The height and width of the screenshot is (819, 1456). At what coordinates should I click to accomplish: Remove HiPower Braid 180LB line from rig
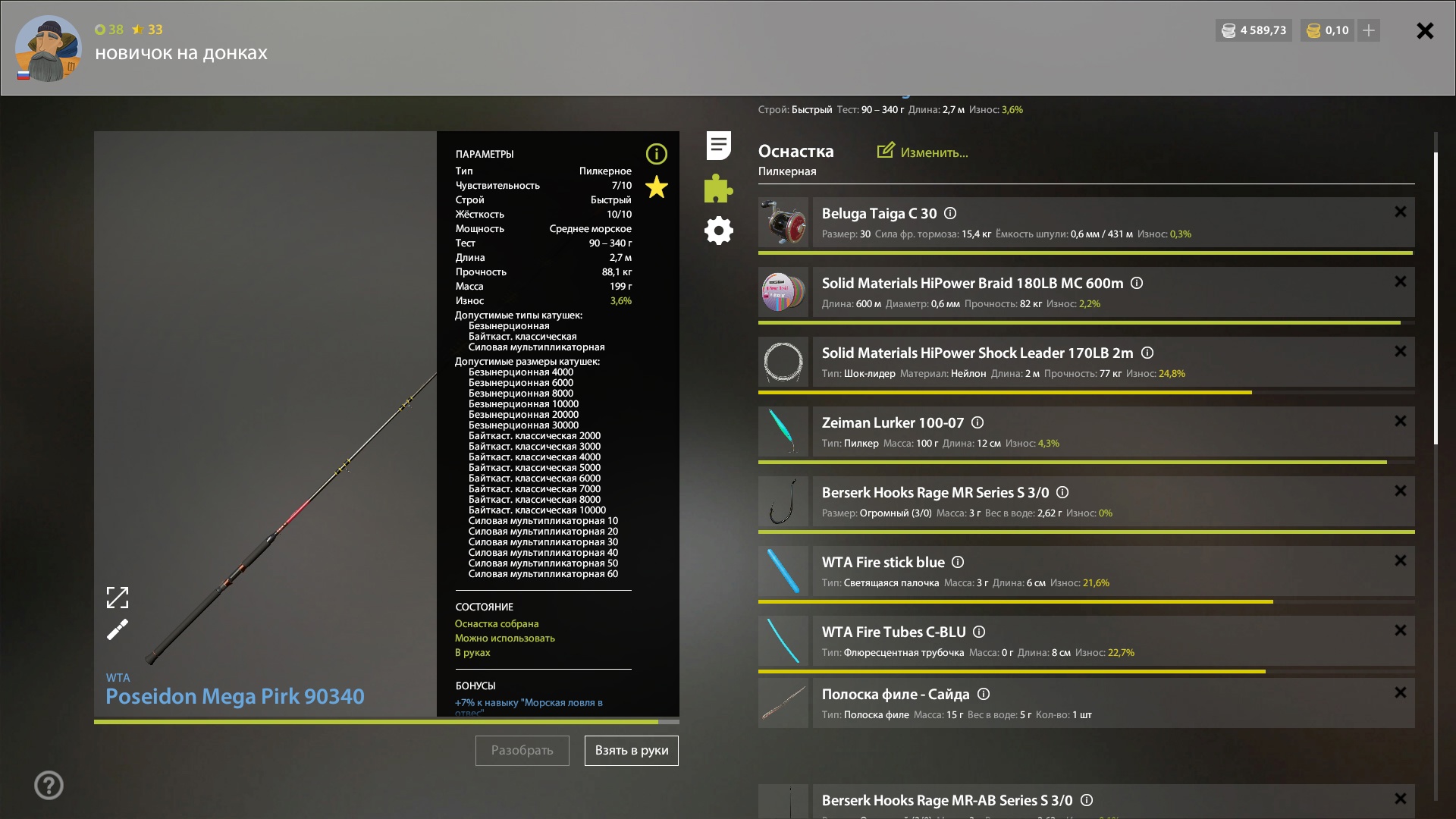click(x=1400, y=281)
